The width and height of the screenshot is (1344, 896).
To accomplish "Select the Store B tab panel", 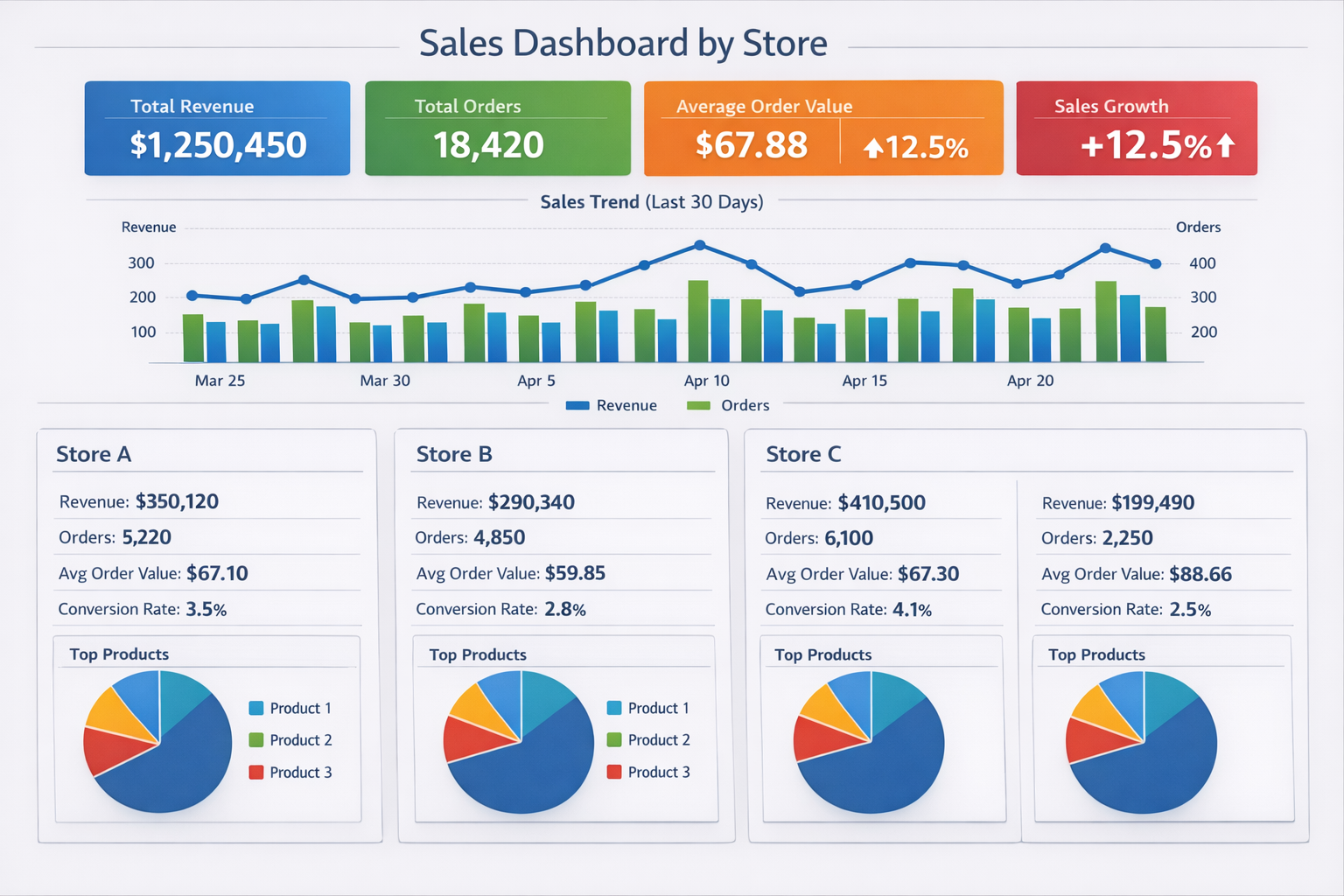I will (454, 454).
